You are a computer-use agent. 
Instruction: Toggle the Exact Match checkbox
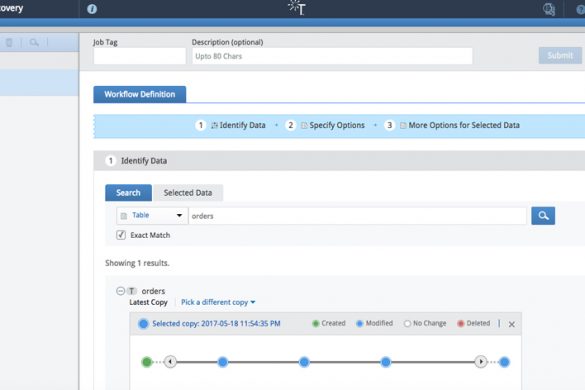[121, 235]
